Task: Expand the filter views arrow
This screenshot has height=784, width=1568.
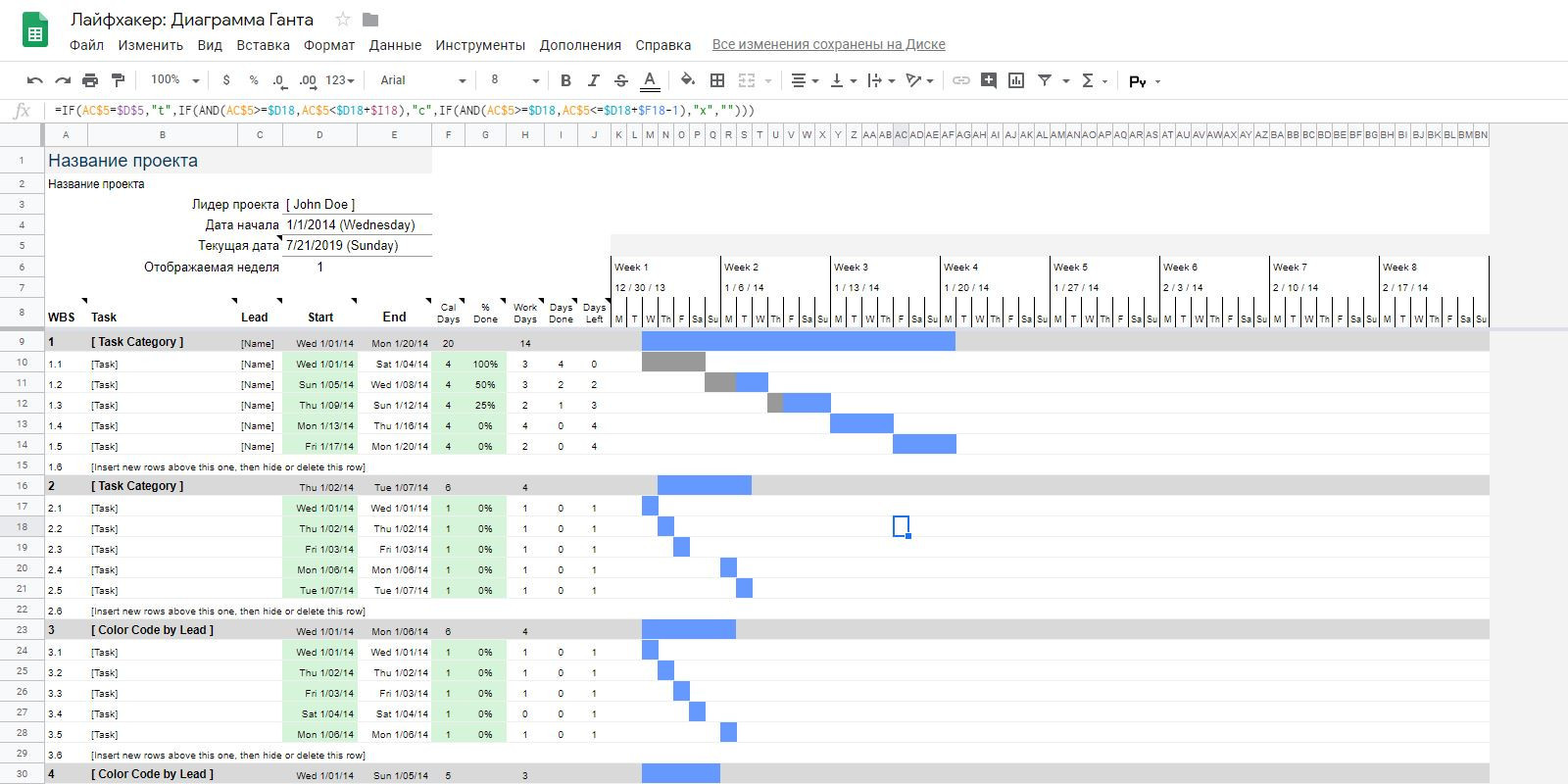Action: coord(1066,81)
